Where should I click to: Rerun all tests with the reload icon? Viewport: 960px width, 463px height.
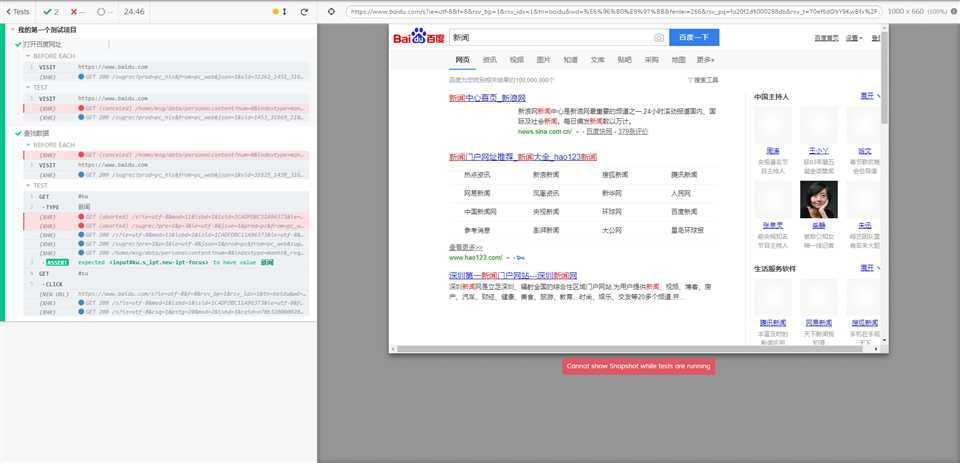pyautogui.click(x=304, y=12)
